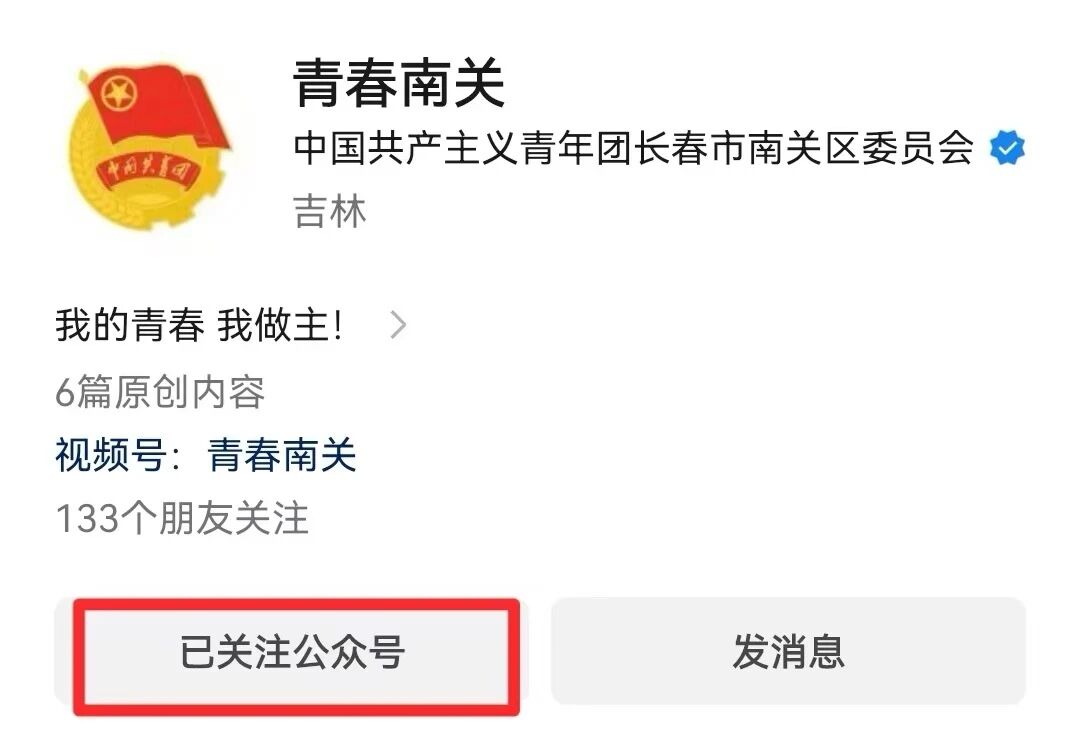Open the 青春南关 video channel link
This screenshot has height=754, width=1080.
[282, 455]
